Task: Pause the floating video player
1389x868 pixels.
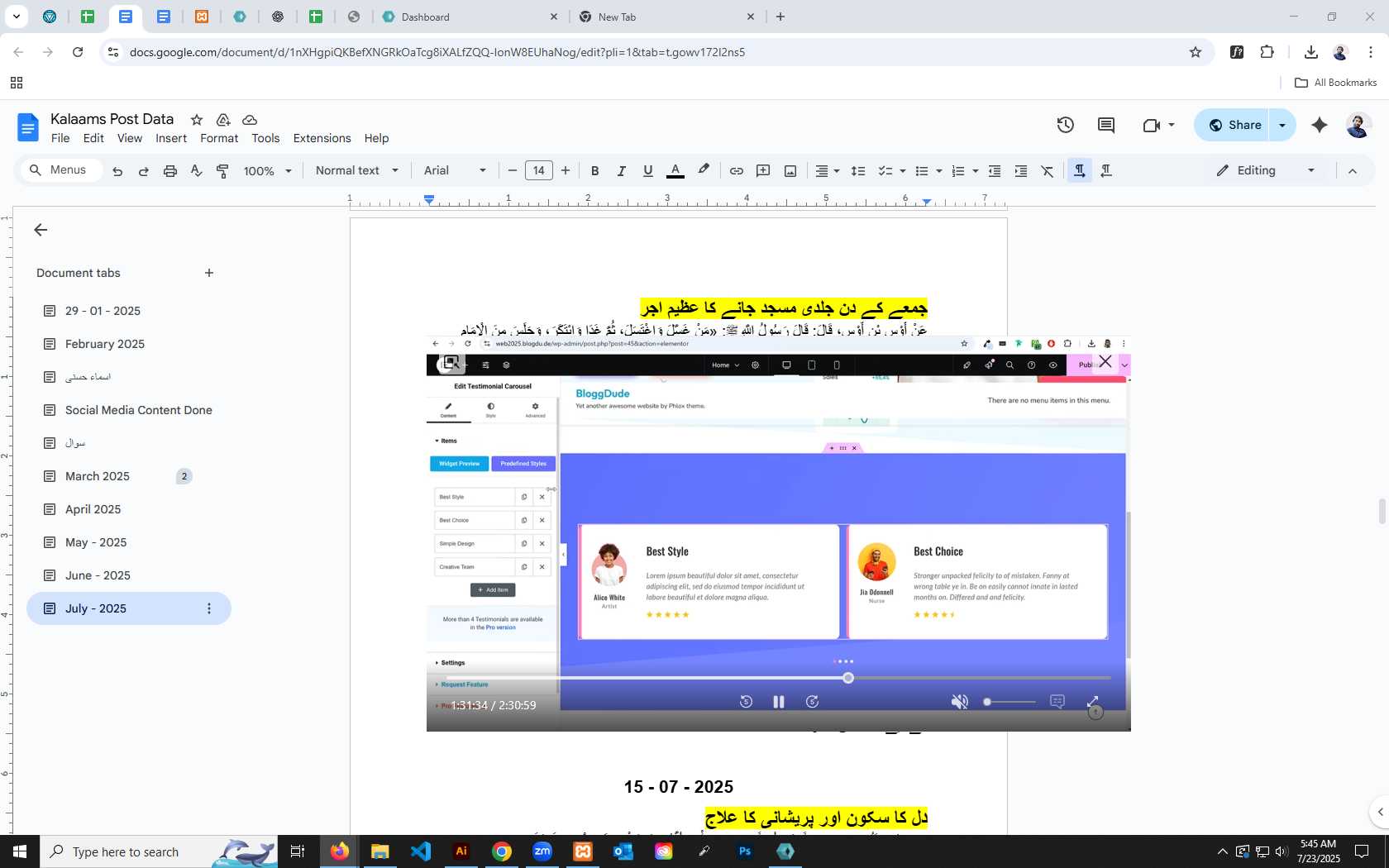Action: point(778,702)
